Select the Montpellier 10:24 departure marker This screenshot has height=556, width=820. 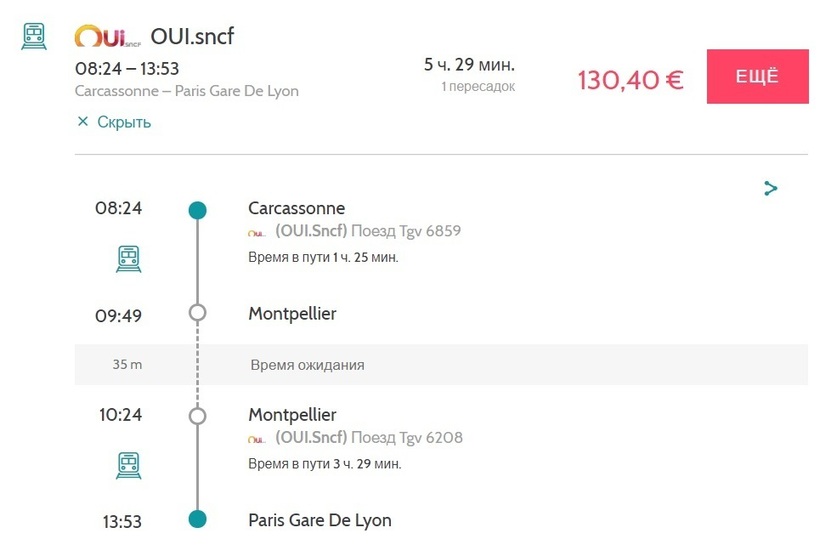197,416
